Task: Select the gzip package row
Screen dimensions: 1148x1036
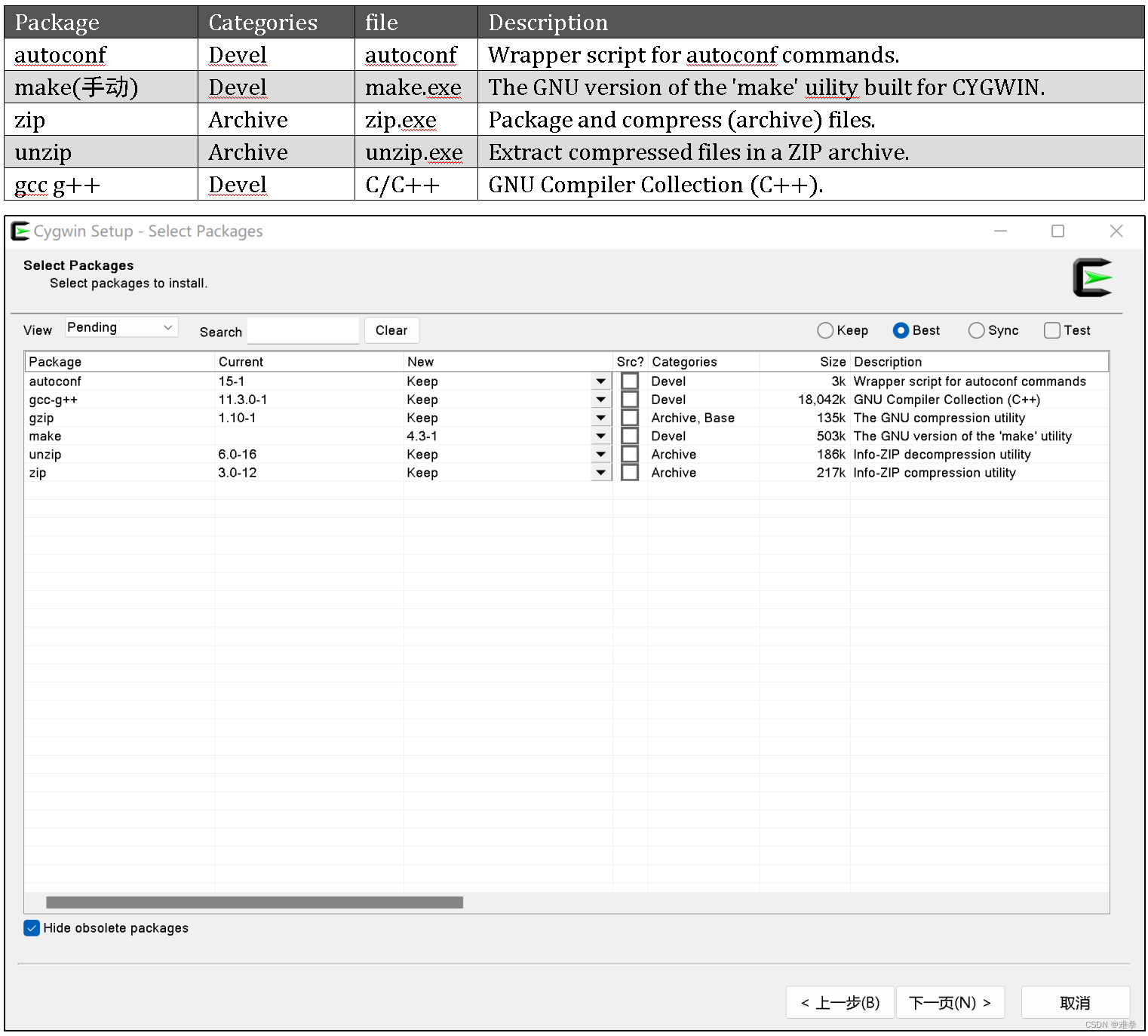Action: 566,418
